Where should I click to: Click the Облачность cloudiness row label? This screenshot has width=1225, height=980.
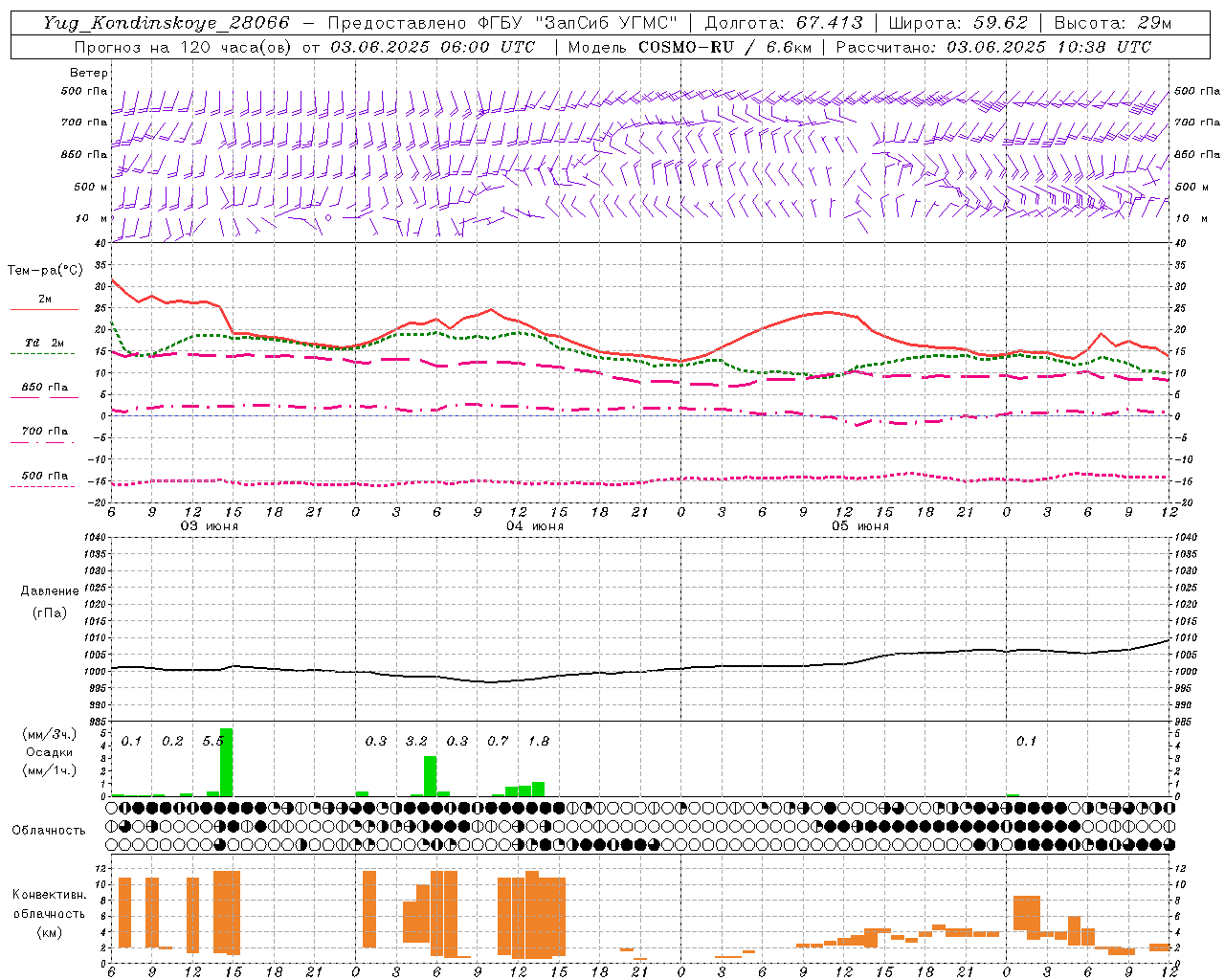click(49, 830)
